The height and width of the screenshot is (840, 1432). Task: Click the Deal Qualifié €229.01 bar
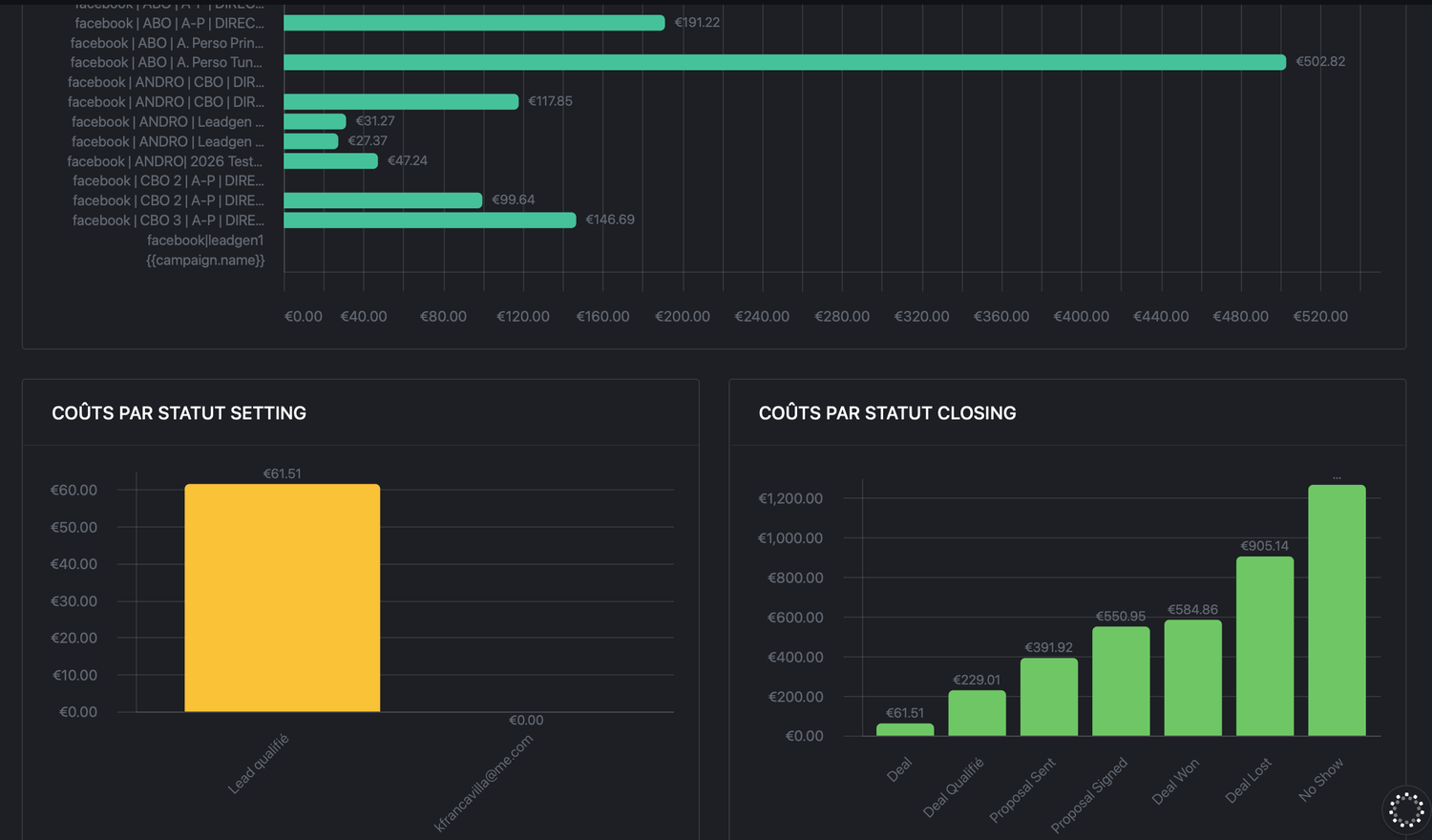click(977, 713)
